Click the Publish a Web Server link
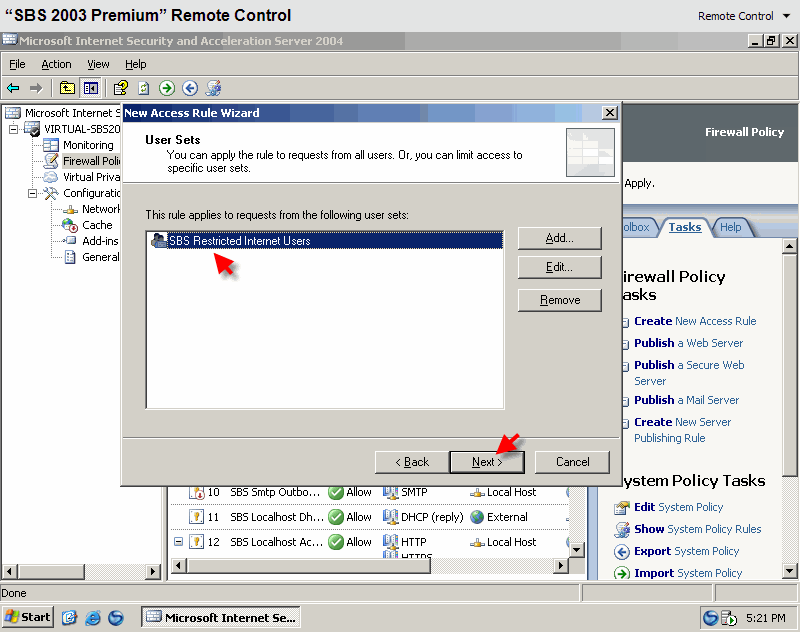This screenshot has height=632, width=800. pos(688,343)
